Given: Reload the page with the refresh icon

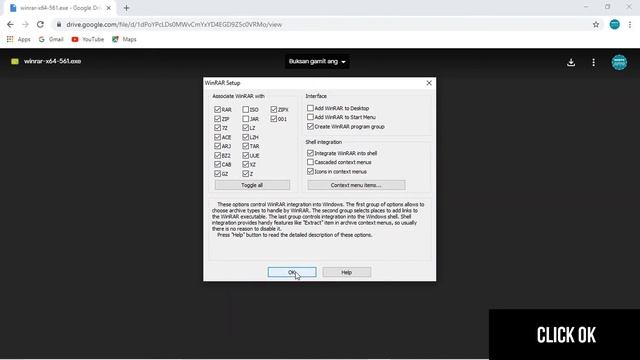Looking at the screenshot, I should tap(40, 24).
